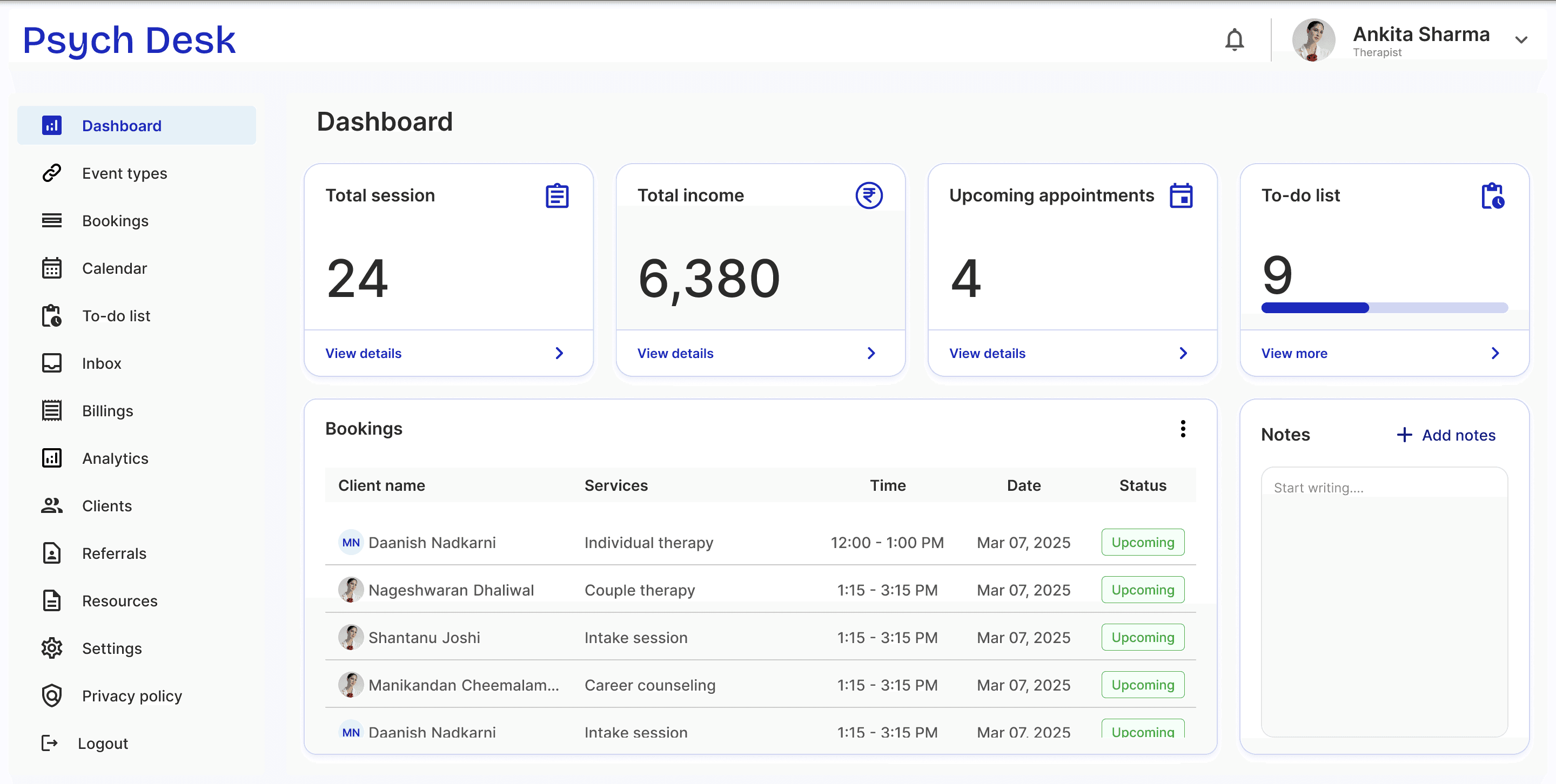The width and height of the screenshot is (1556, 784).
Task: Click the To-do list card clock-clipboard icon
Action: [1493, 195]
